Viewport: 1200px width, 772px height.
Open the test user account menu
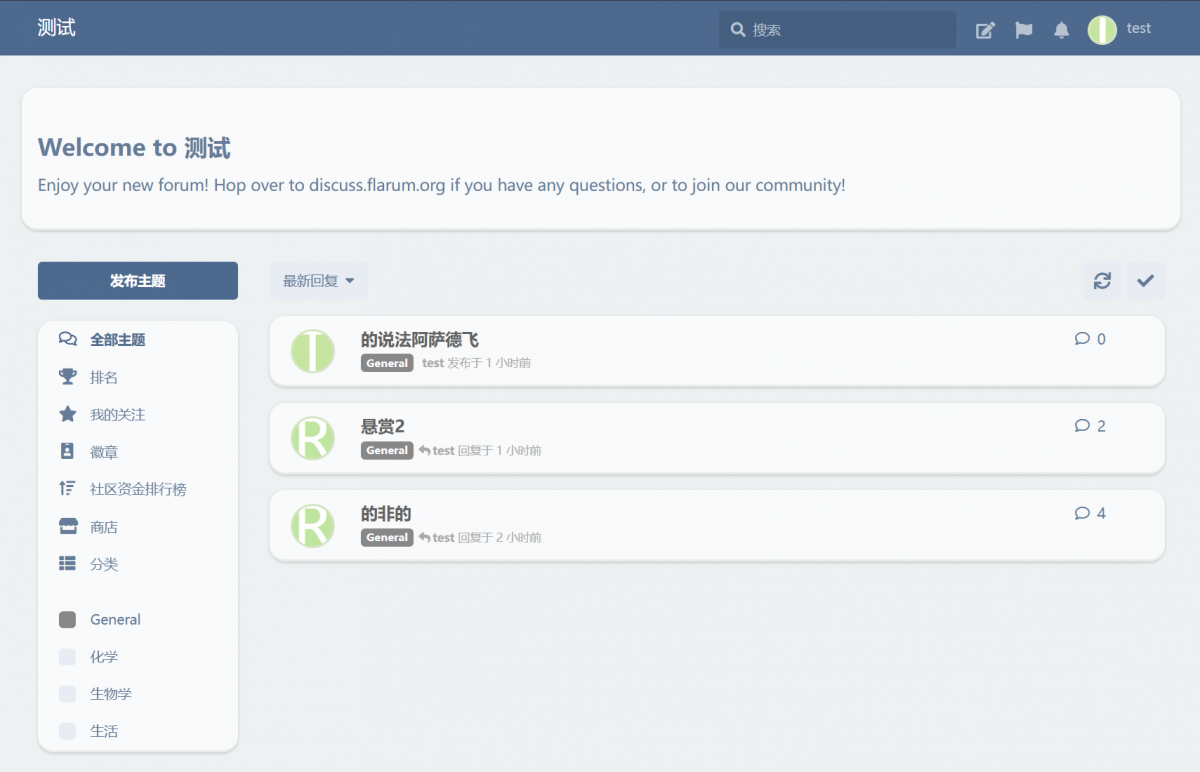(1120, 30)
